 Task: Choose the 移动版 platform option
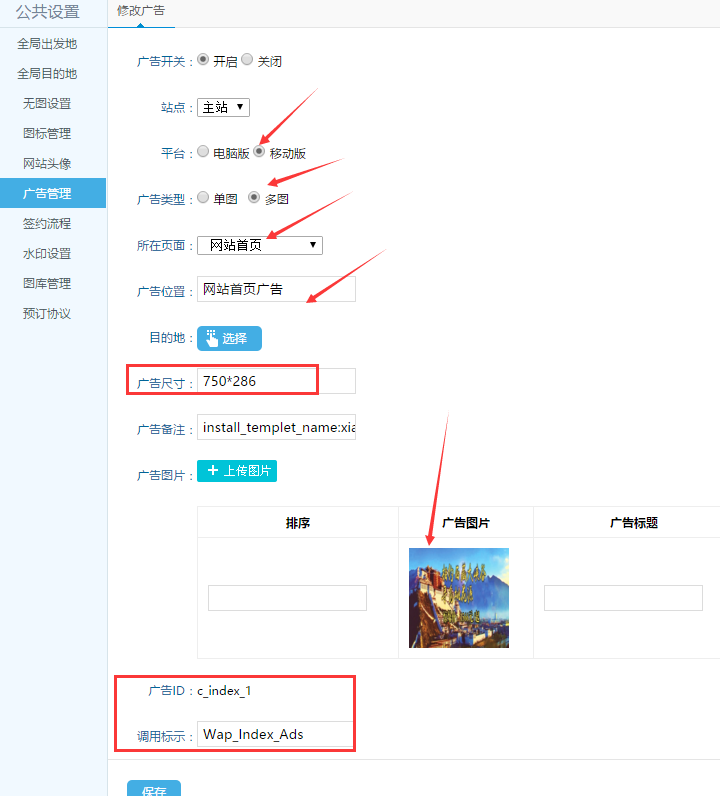coord(259,152)
